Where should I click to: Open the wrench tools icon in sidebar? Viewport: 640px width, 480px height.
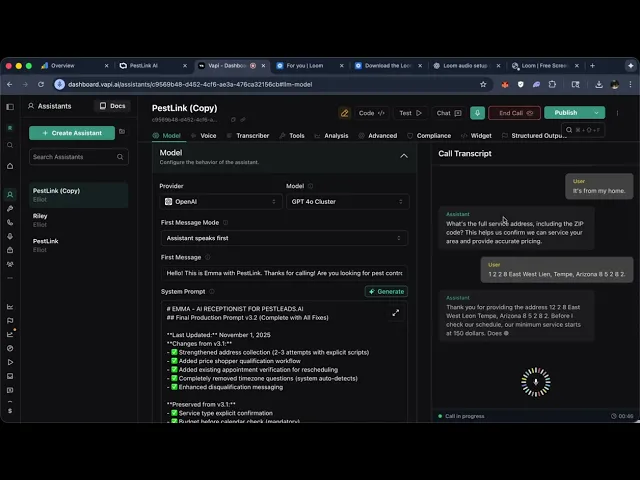click(x=10, y=209)
